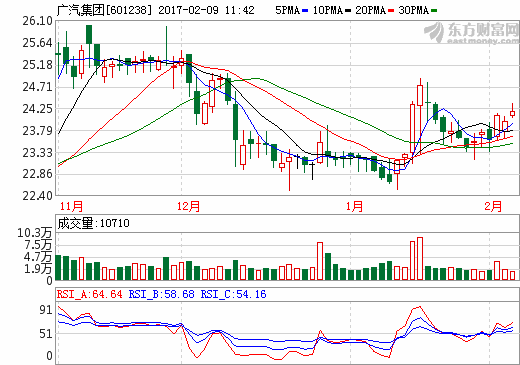Click the 23.79 price axis label
This screenshot has height=365, width=520.
38,131
